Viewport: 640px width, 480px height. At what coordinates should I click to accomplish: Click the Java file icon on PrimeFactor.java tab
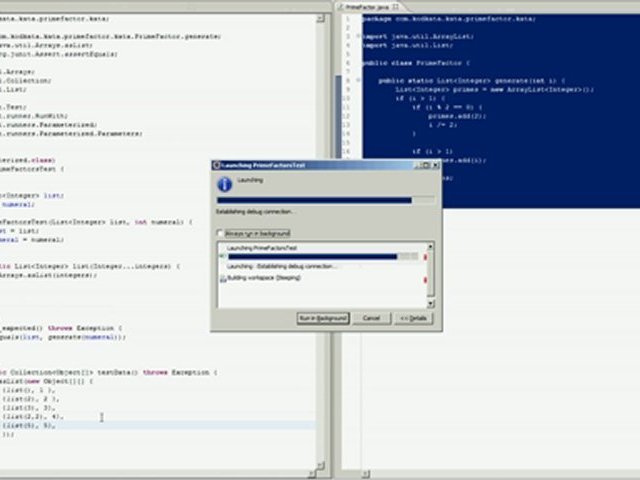(x=340, y=6)
